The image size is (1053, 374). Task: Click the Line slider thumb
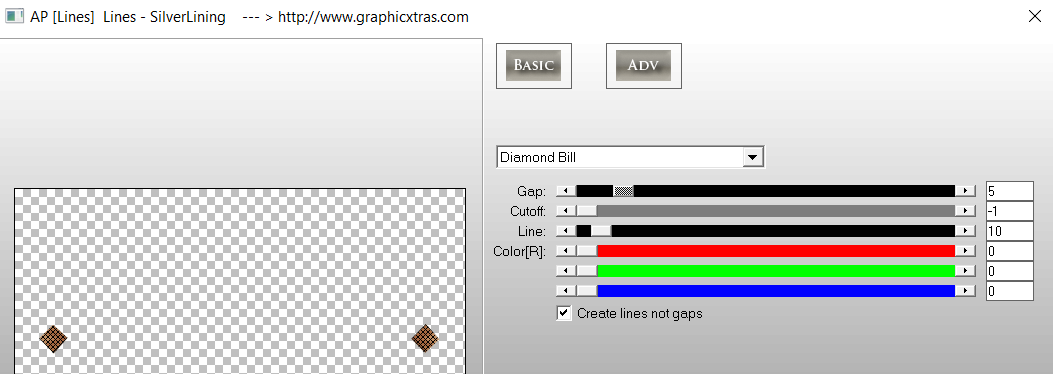pos(601,231)
